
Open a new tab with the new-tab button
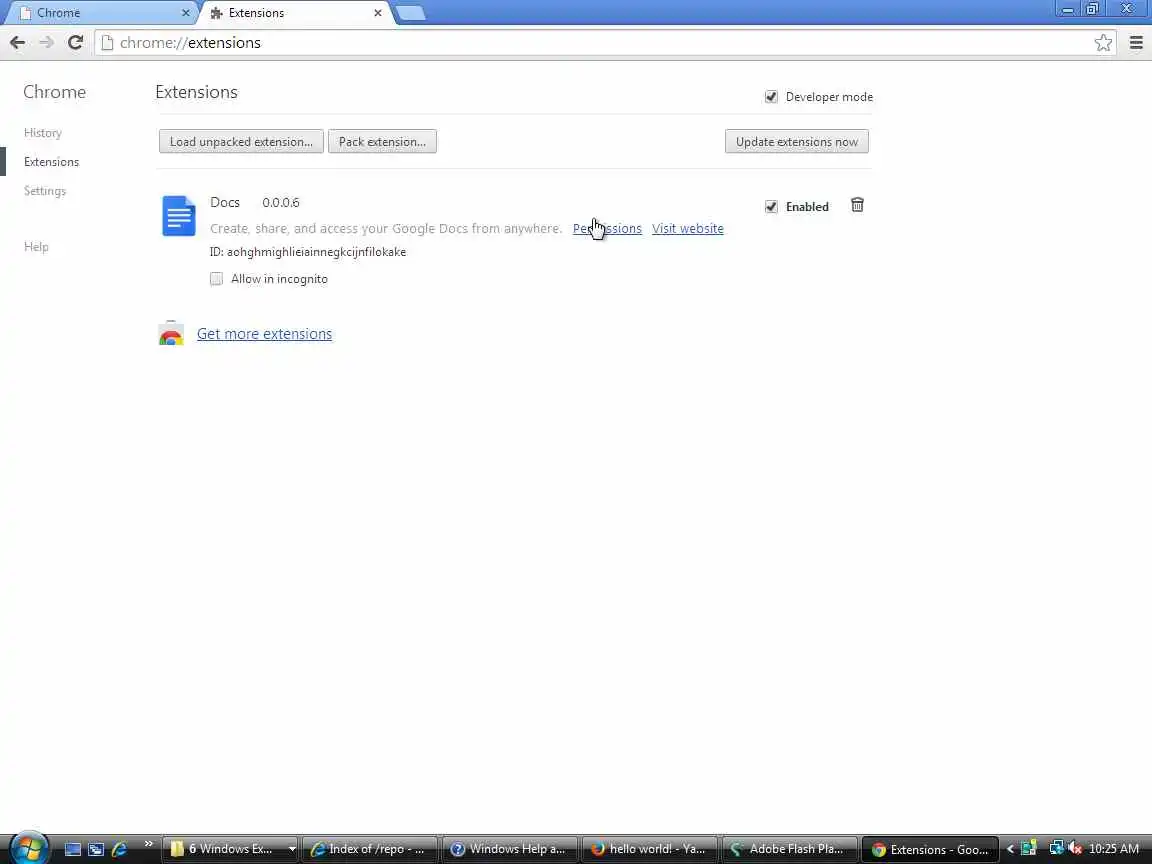411,12
